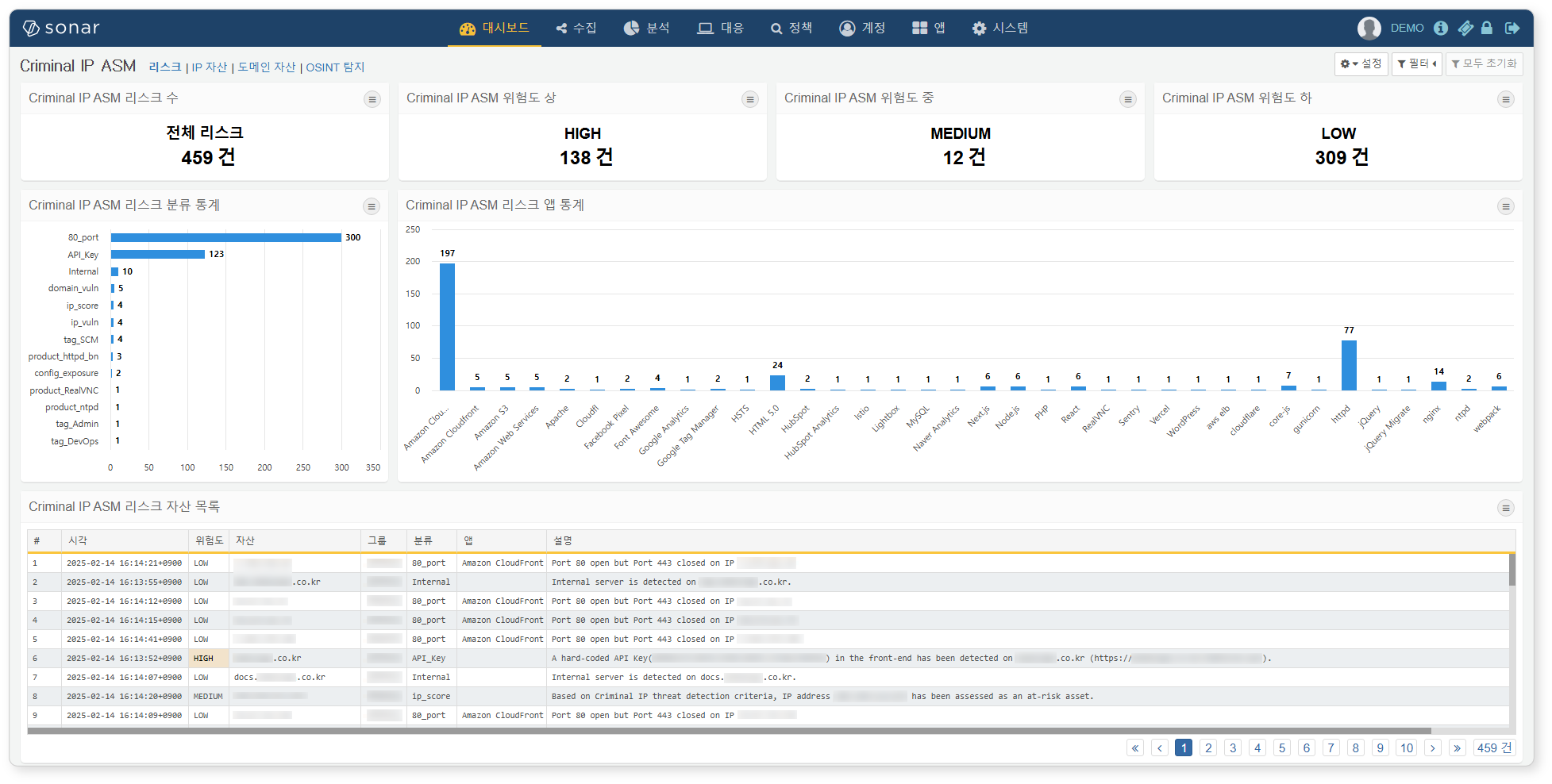Click the 80_port bar in the chart

point(226,237)
